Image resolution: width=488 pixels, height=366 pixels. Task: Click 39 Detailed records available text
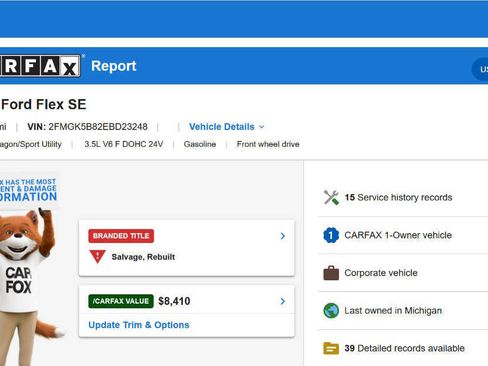click(404, 348)
